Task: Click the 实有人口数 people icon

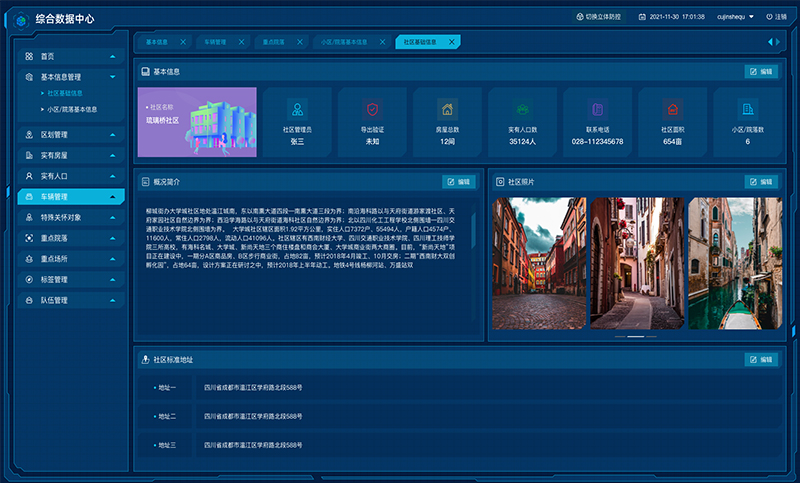Action: (522, 109)
